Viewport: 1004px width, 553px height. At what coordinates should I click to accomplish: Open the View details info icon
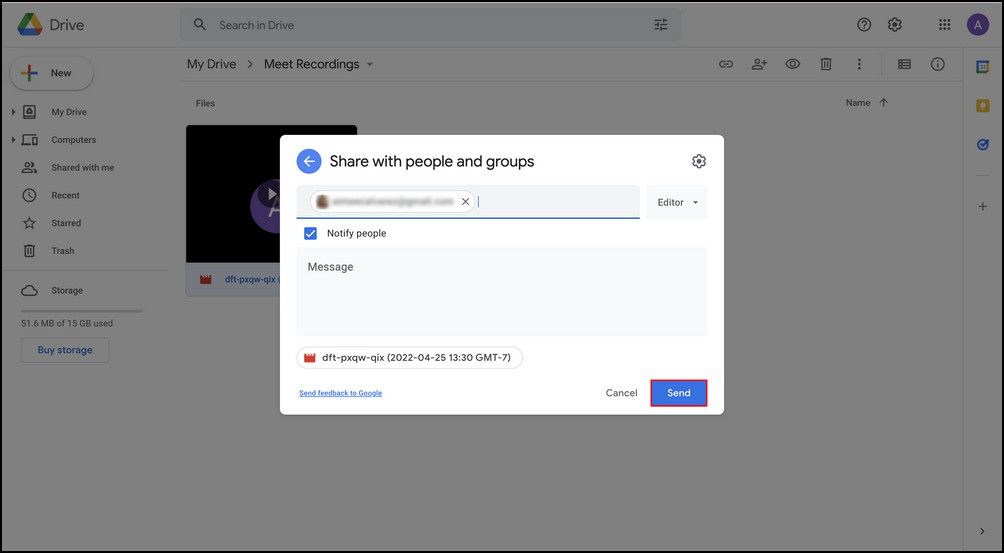coord(937,64)
